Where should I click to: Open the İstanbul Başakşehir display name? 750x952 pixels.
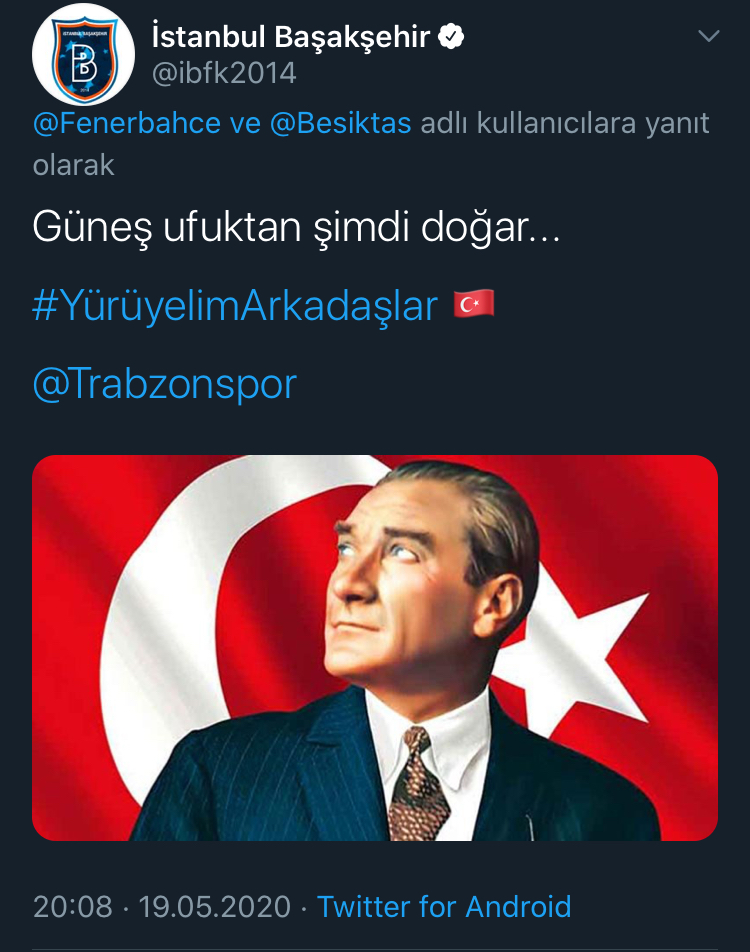291,36
